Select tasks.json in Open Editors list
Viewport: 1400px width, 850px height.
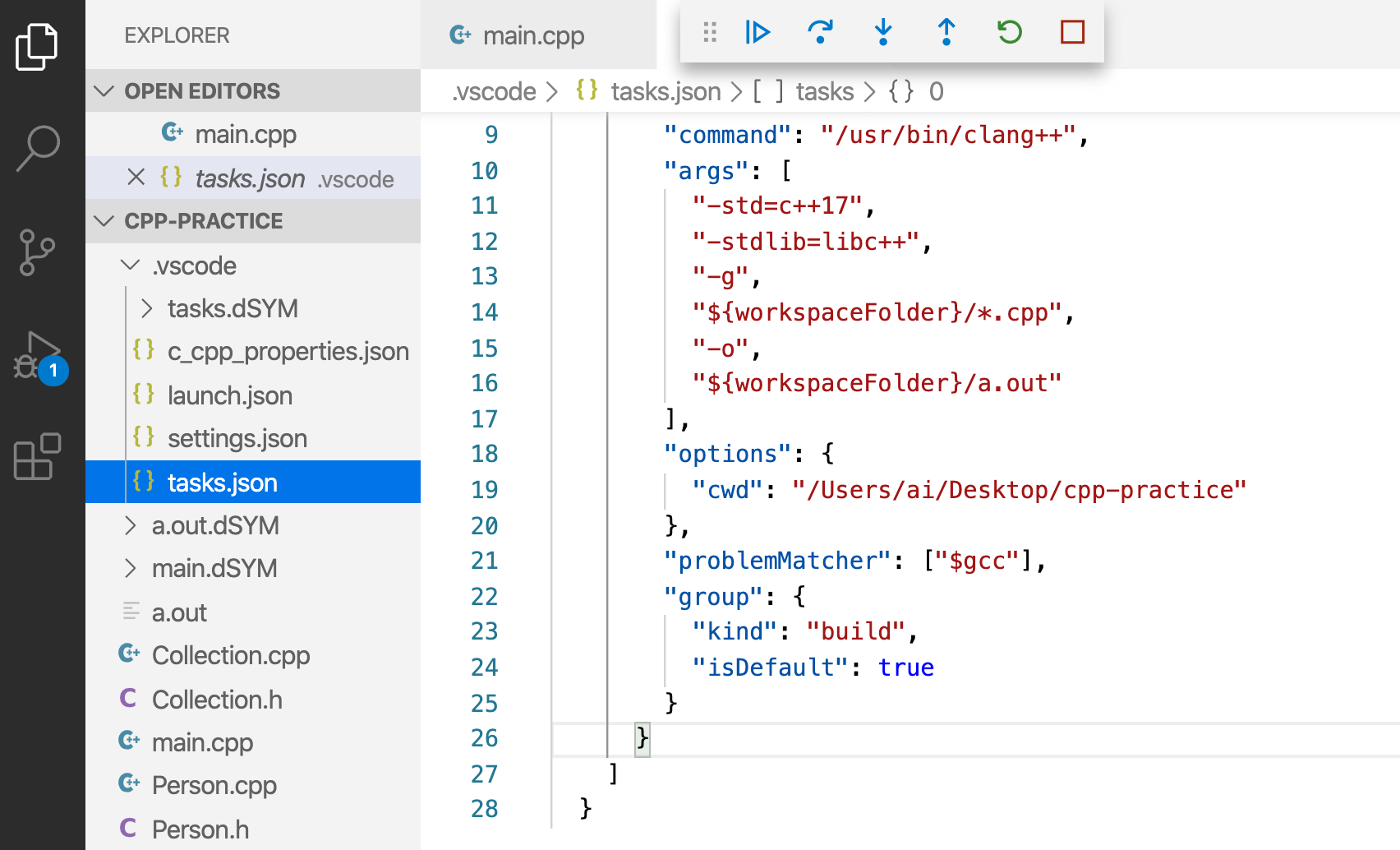click(253, 178)
